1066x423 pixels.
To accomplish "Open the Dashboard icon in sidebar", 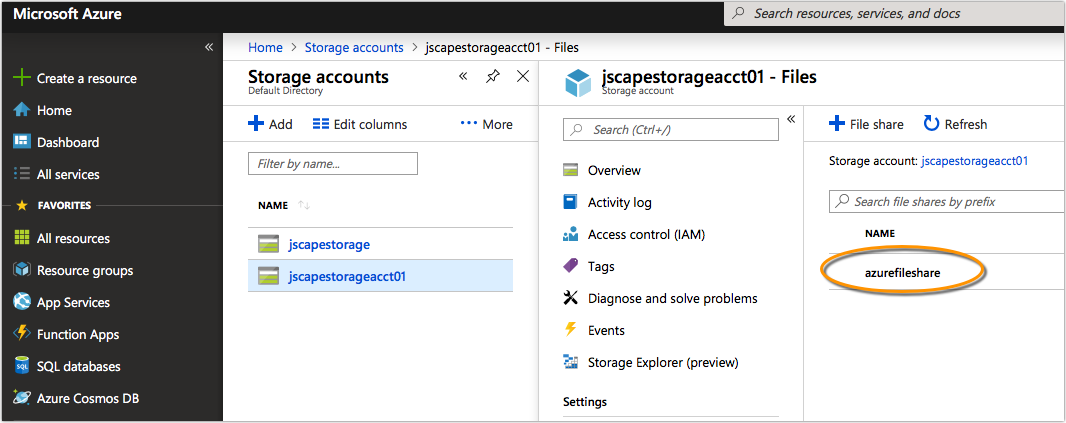I will click(x=21, y=142).
